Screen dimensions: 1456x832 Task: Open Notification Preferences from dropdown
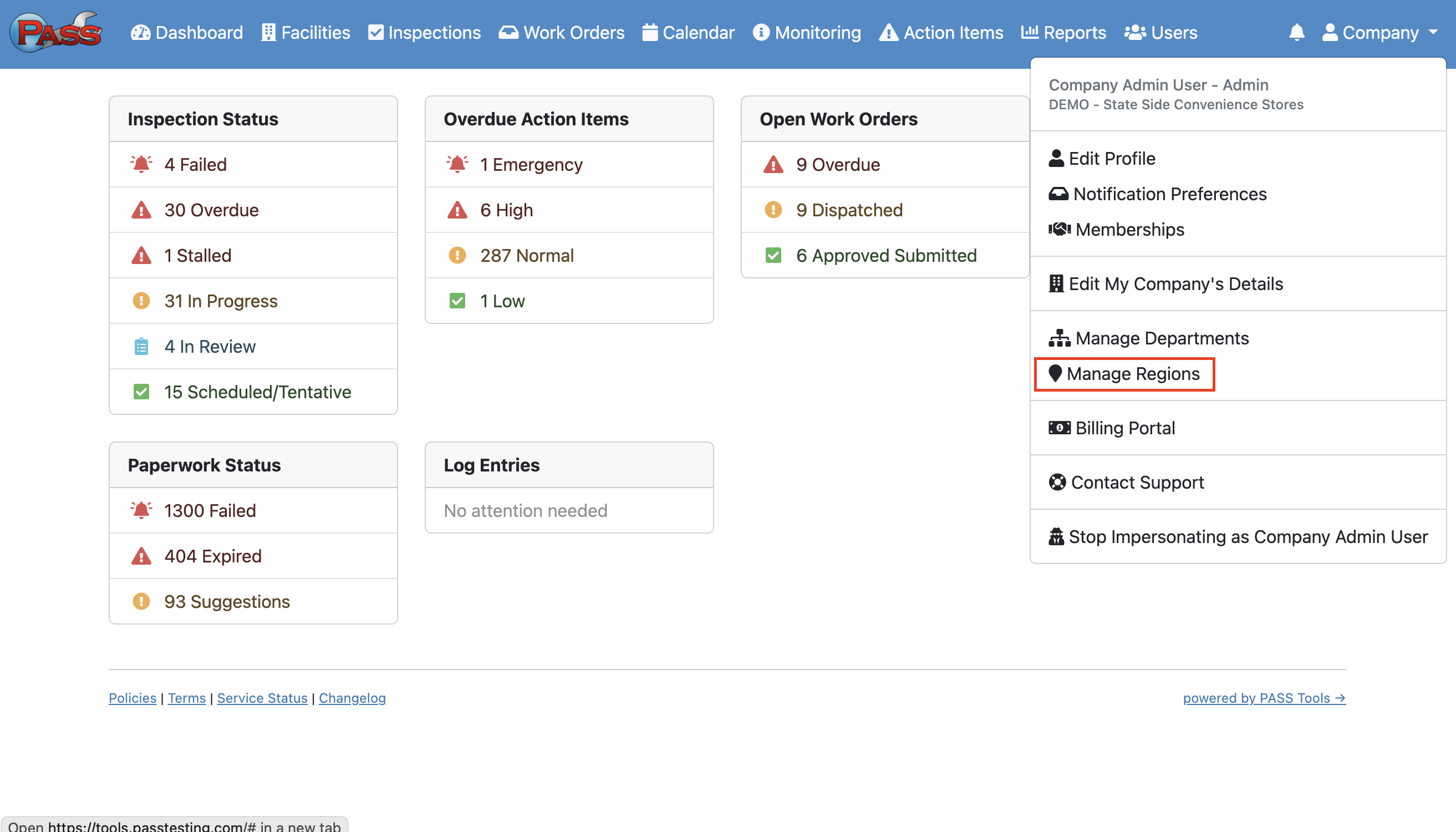(1169, 194)
